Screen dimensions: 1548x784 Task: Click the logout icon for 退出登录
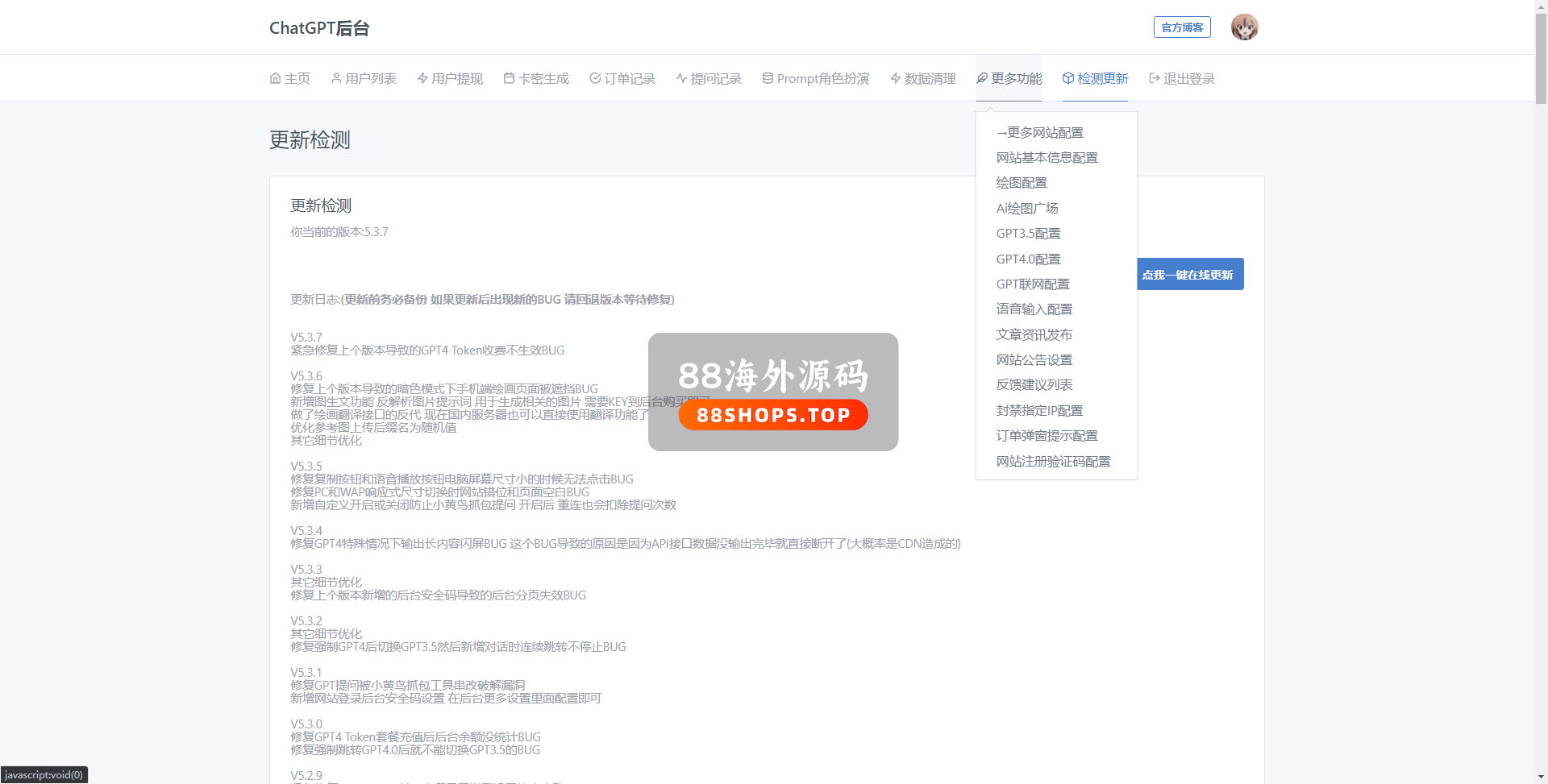click(x=1155, y=78)
